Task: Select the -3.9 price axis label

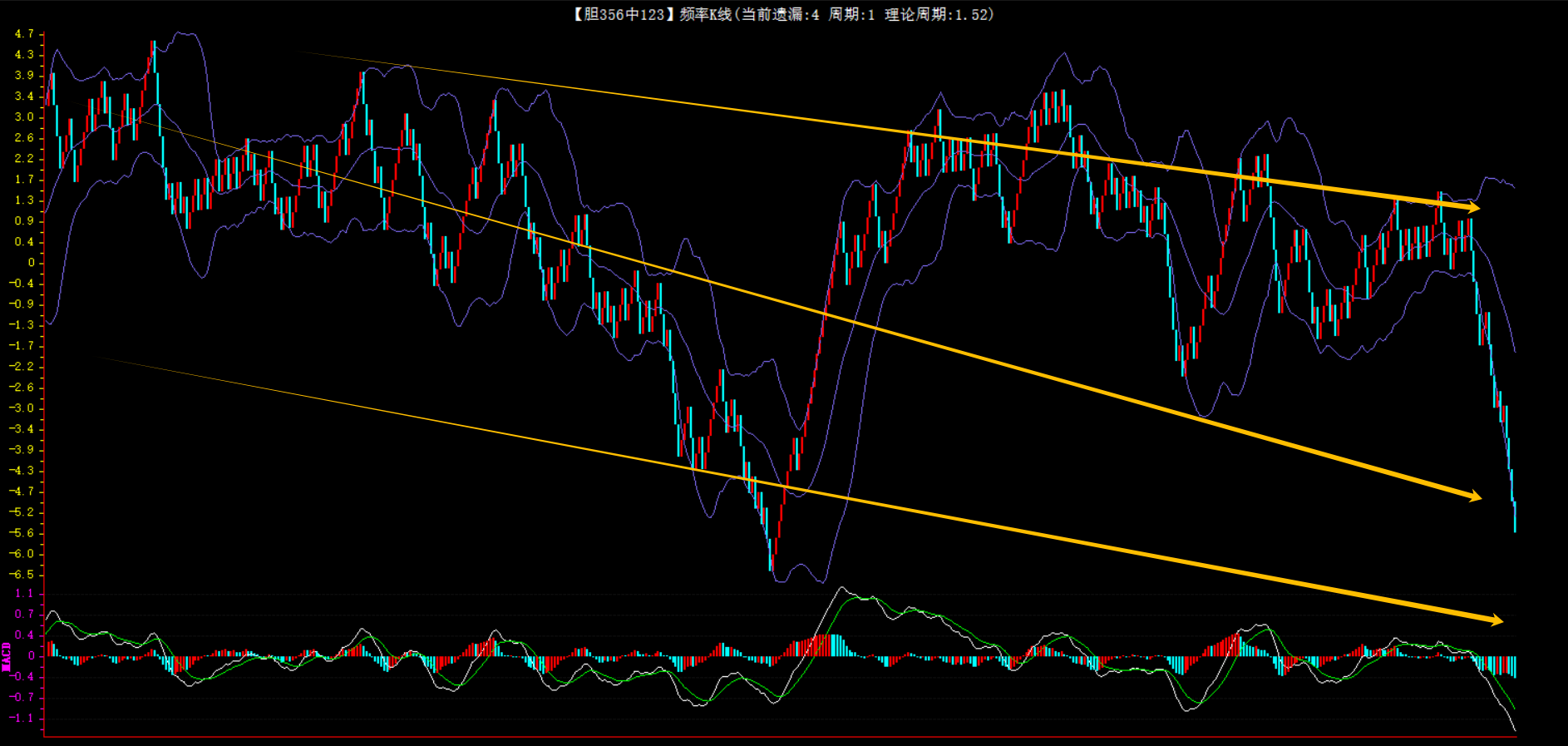Action: tap(22, 450)
